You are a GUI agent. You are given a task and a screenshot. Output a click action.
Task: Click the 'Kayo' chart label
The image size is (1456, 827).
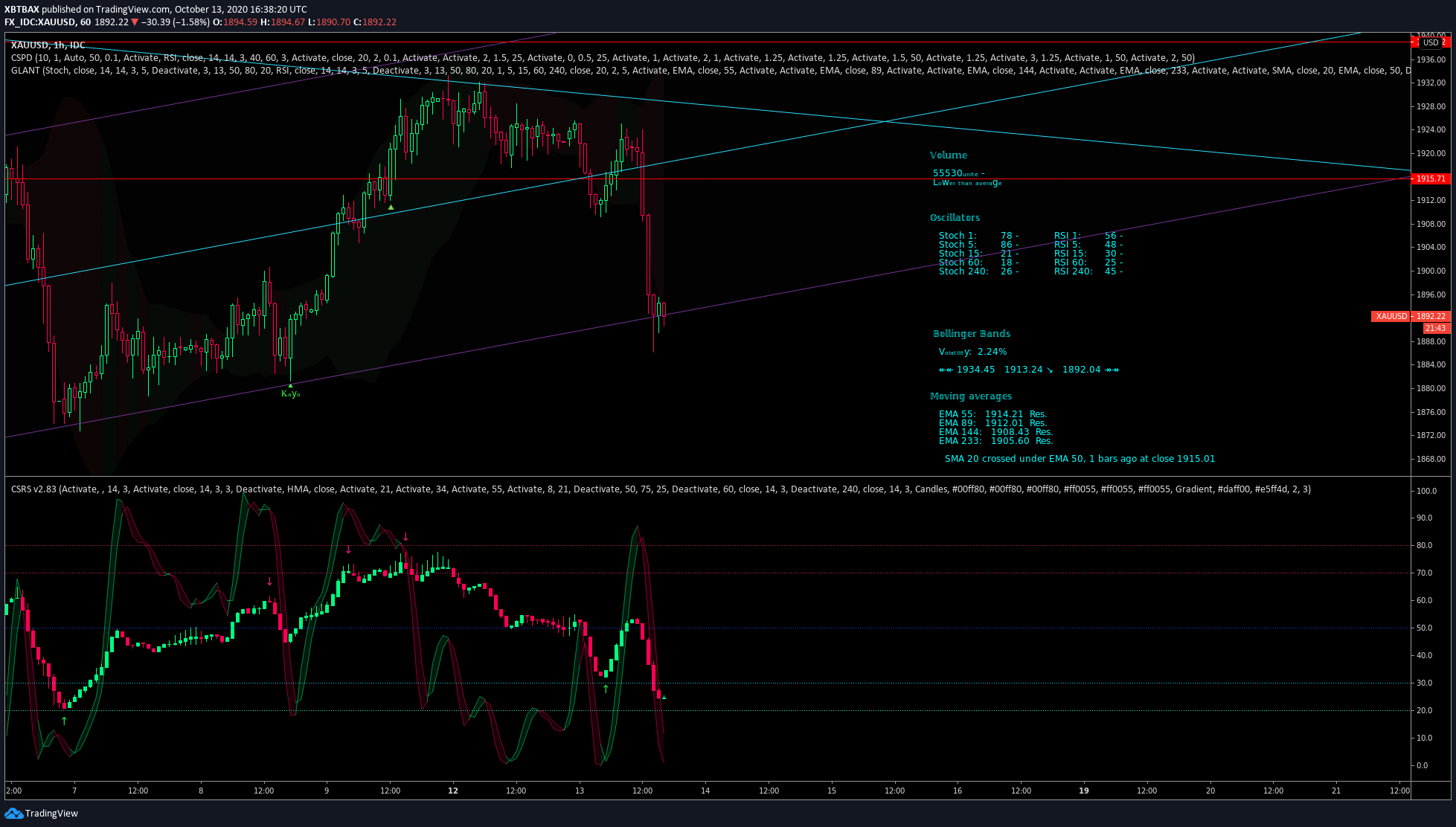click(x=290, y=393)
